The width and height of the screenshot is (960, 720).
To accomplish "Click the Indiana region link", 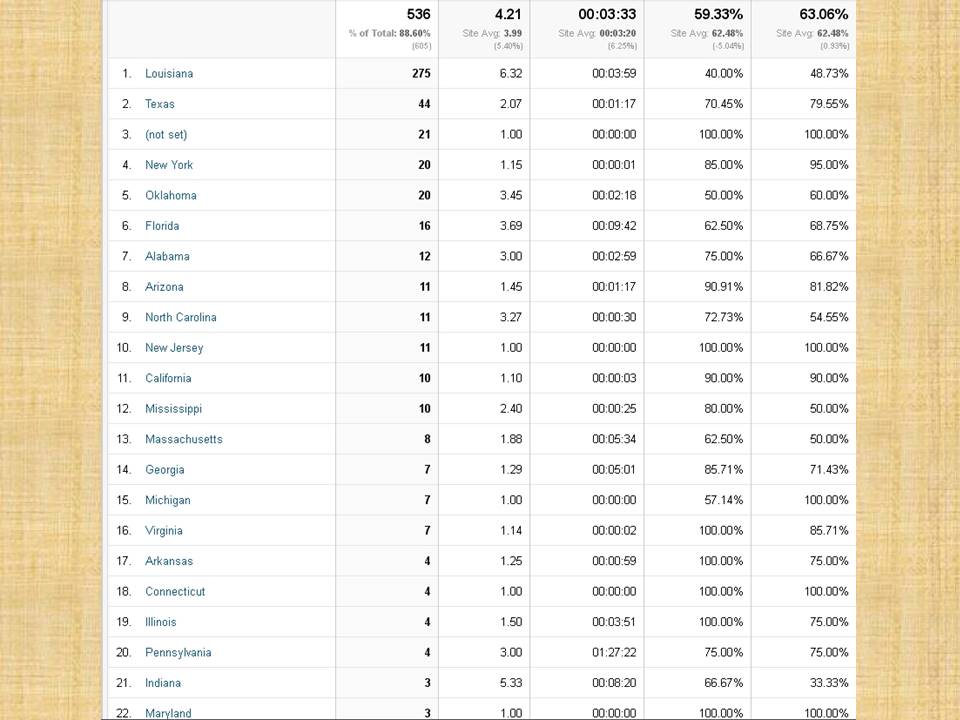I will [163, 683].
